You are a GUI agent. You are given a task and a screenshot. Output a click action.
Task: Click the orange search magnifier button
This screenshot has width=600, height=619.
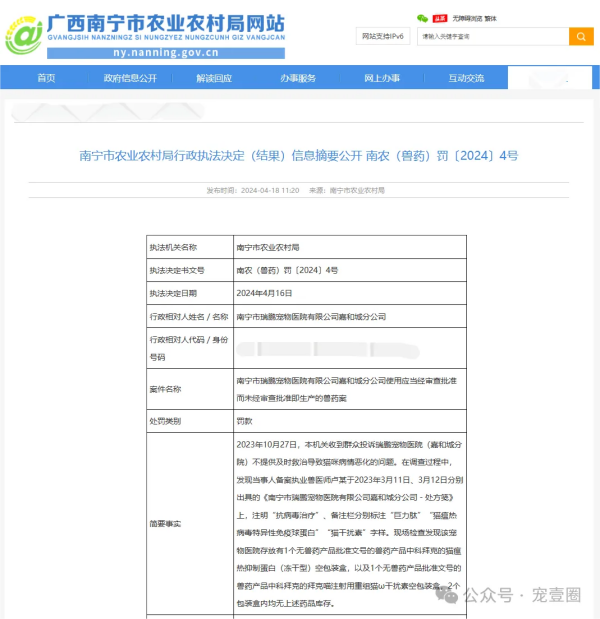point(581,36)
